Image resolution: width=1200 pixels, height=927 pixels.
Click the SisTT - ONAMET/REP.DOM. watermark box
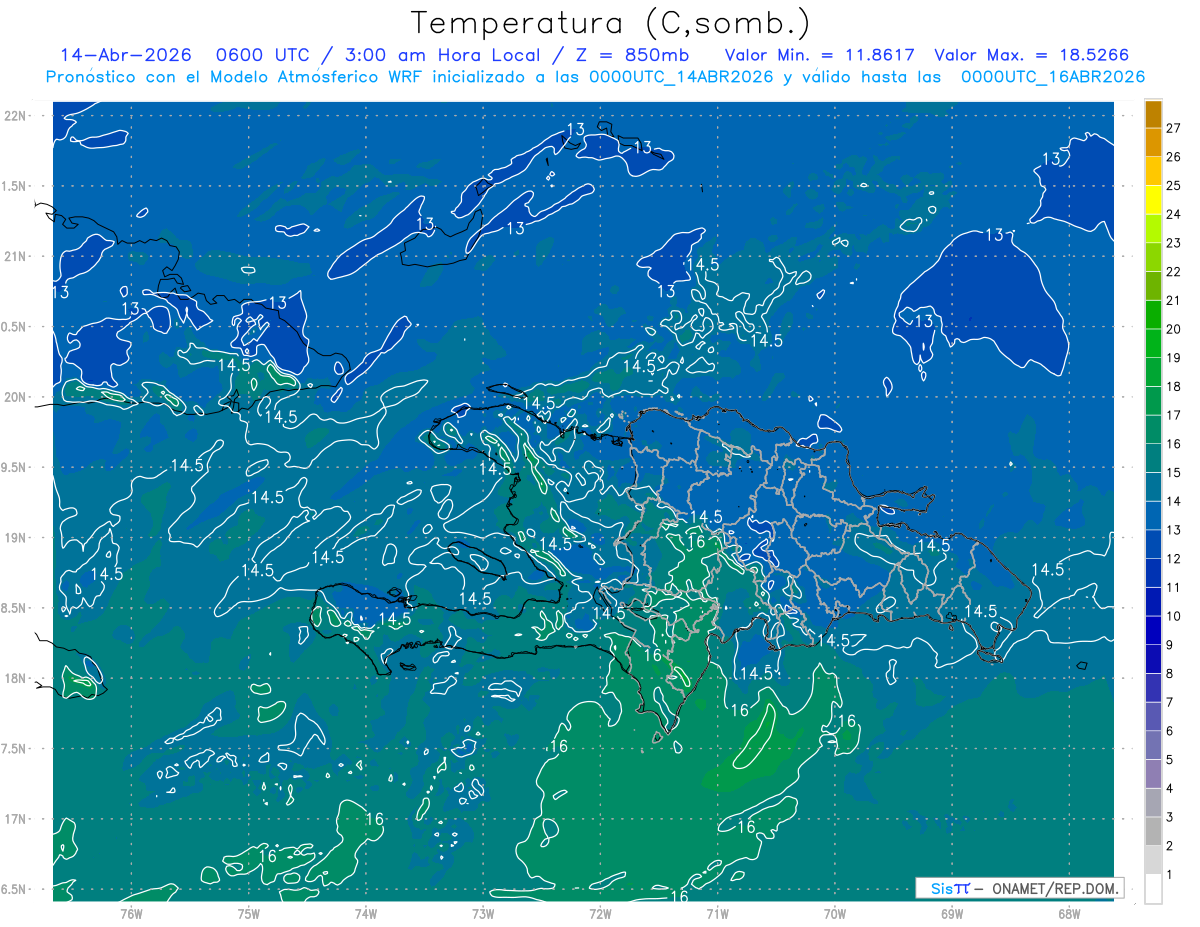1019,888
